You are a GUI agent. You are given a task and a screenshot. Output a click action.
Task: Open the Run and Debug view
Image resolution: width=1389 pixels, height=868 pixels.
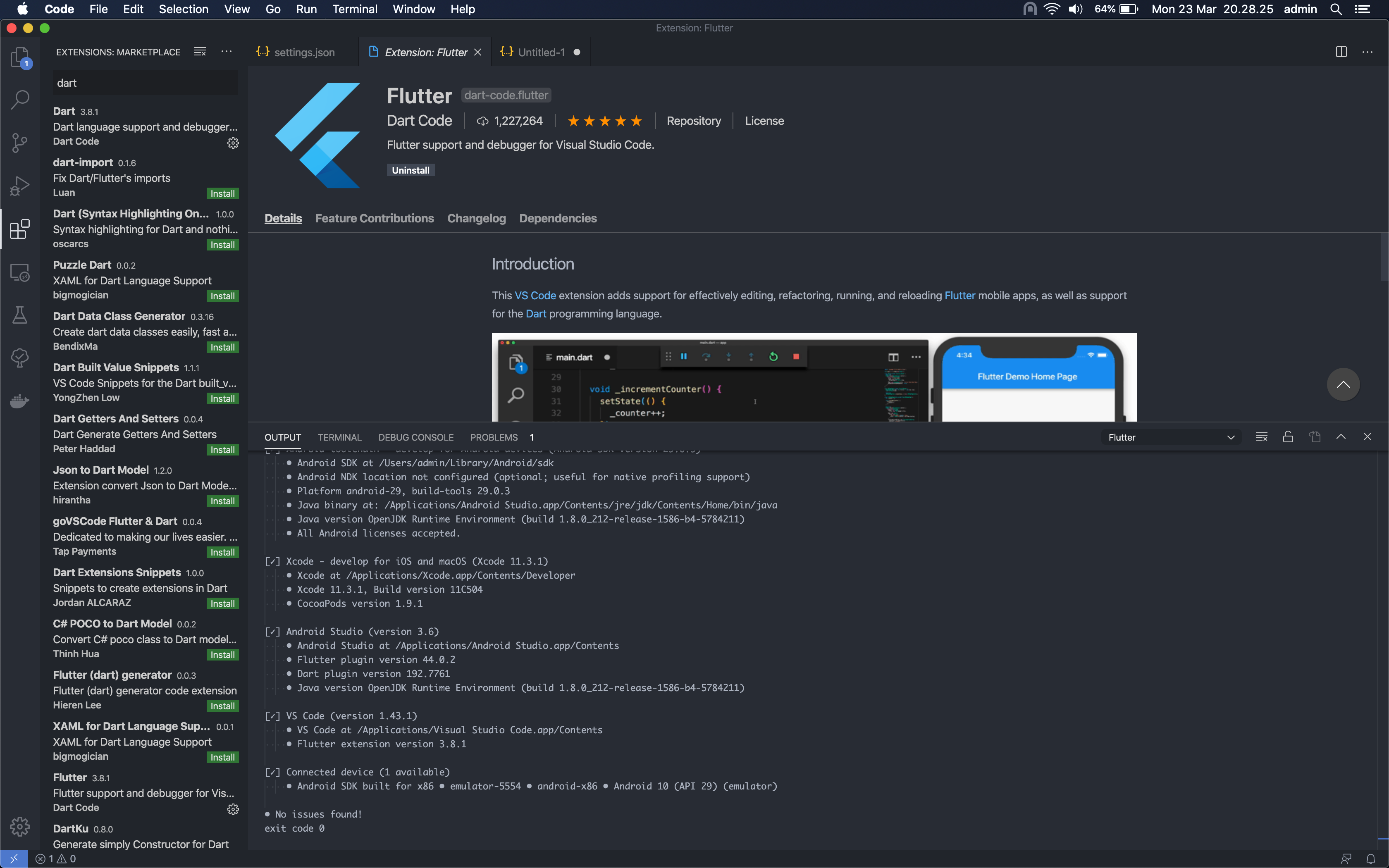coord(20,186)
